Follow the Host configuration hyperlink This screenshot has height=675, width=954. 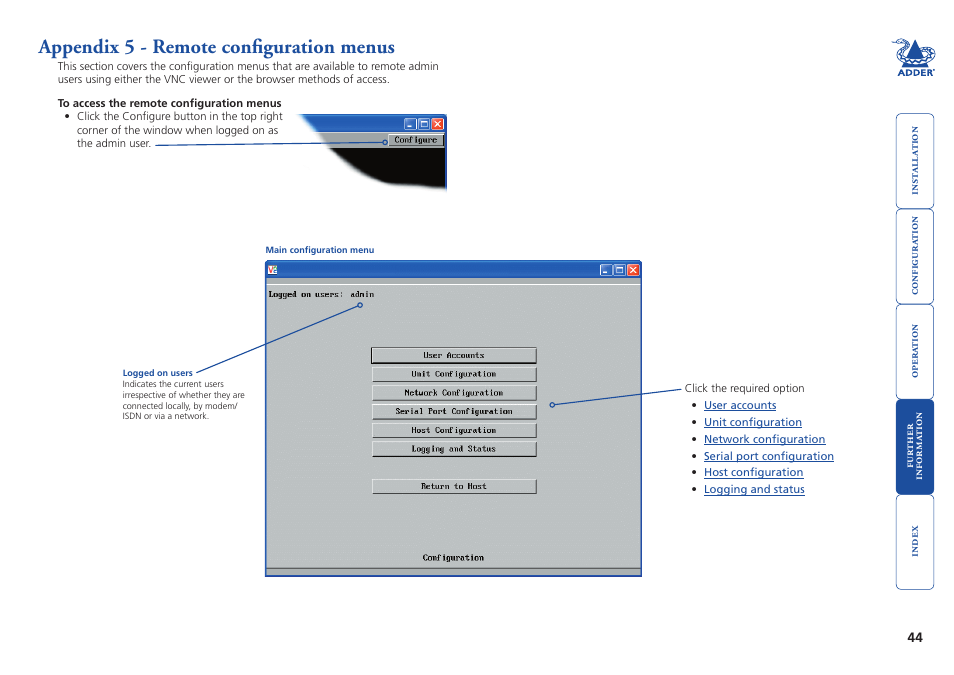753,472
